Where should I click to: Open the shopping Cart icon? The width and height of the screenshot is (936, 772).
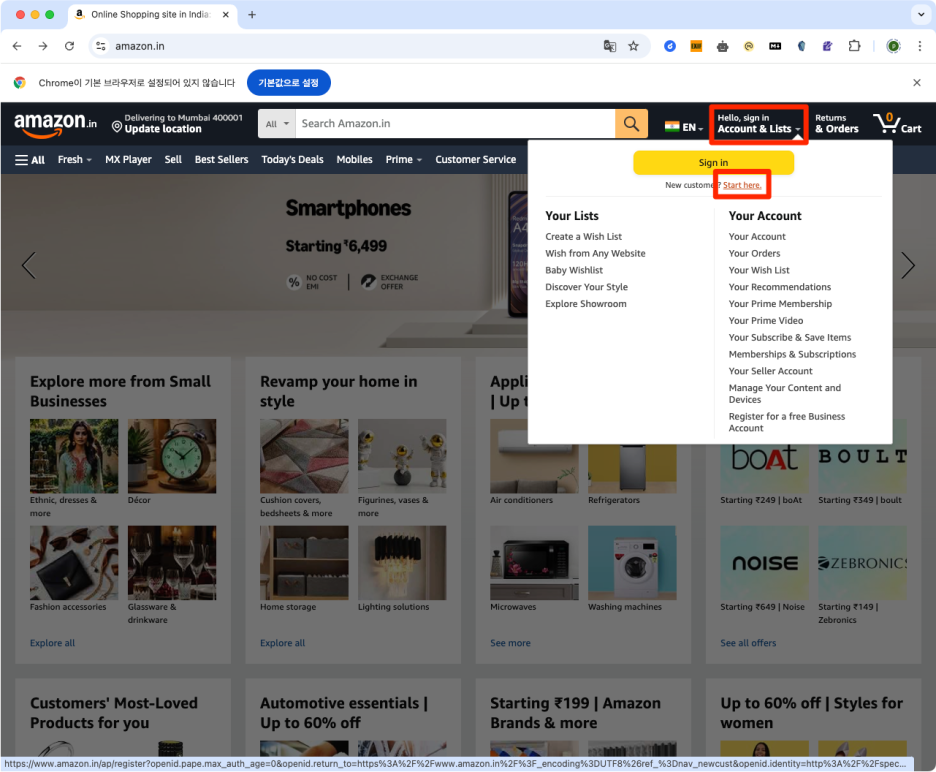coord(897,124)
